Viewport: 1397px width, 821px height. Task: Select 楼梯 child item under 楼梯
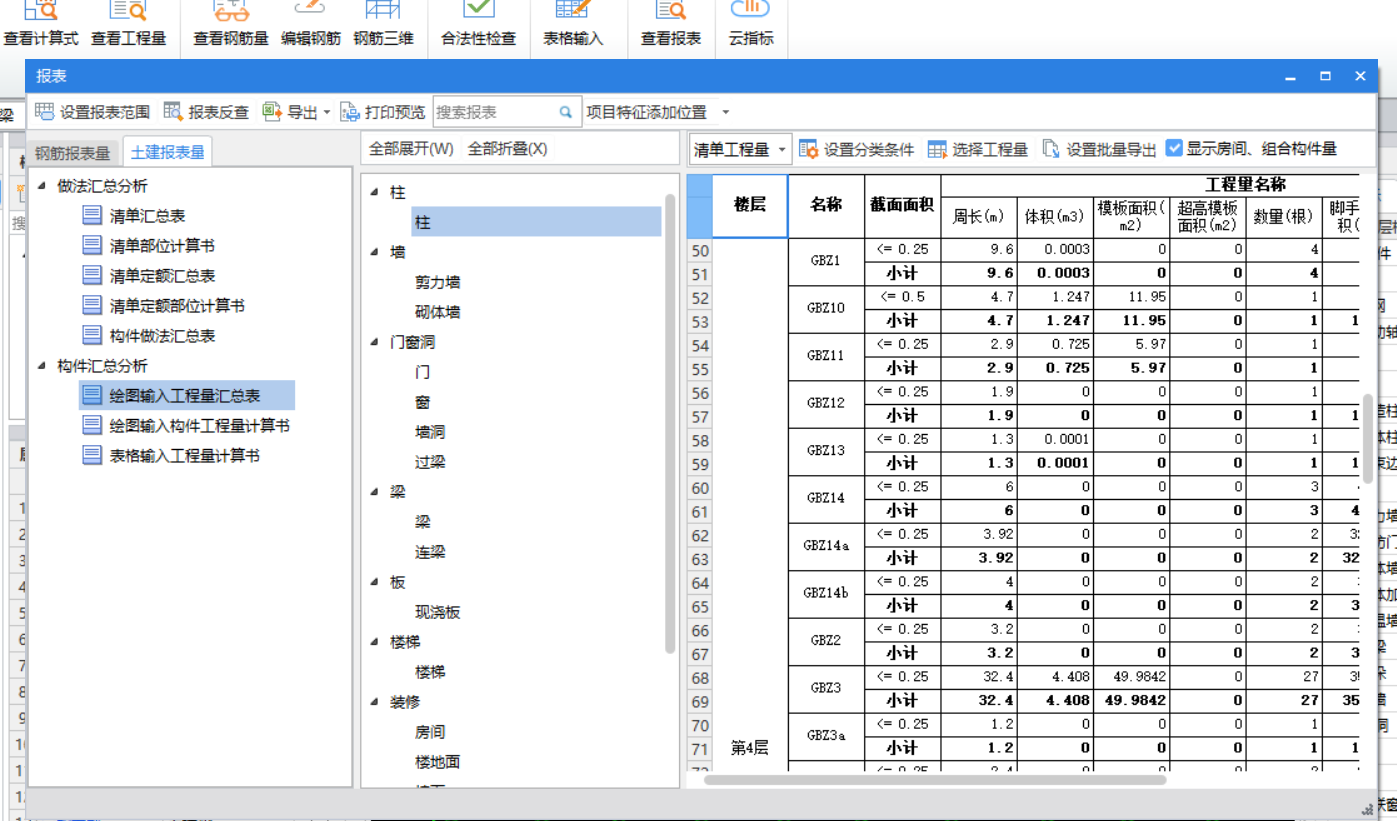click(x=430, y=672)
